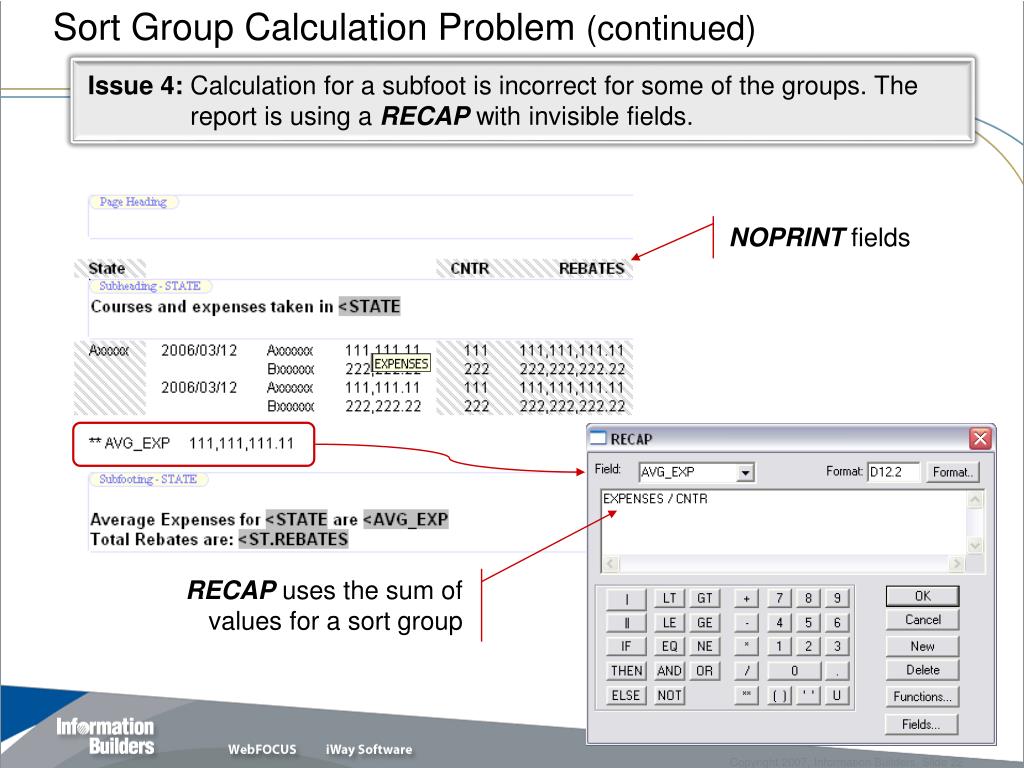Insert the GE operator
Screen dimensions: 1024x768
(705, 622)
